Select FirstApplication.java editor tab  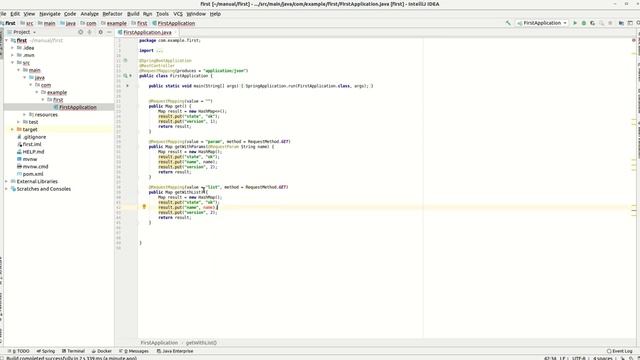tap(147, 32)
